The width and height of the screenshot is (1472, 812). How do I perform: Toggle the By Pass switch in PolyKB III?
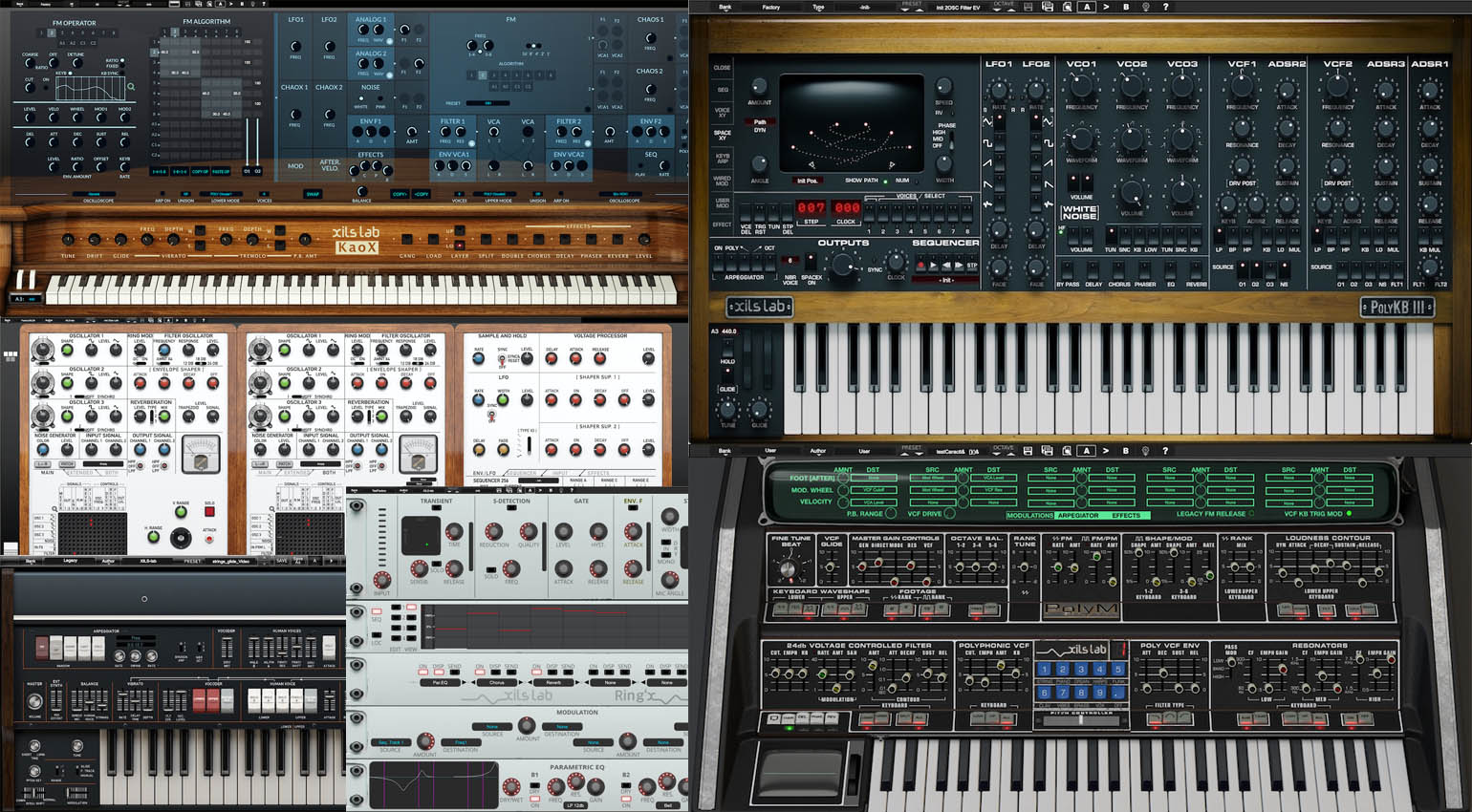click(1067, 270)
